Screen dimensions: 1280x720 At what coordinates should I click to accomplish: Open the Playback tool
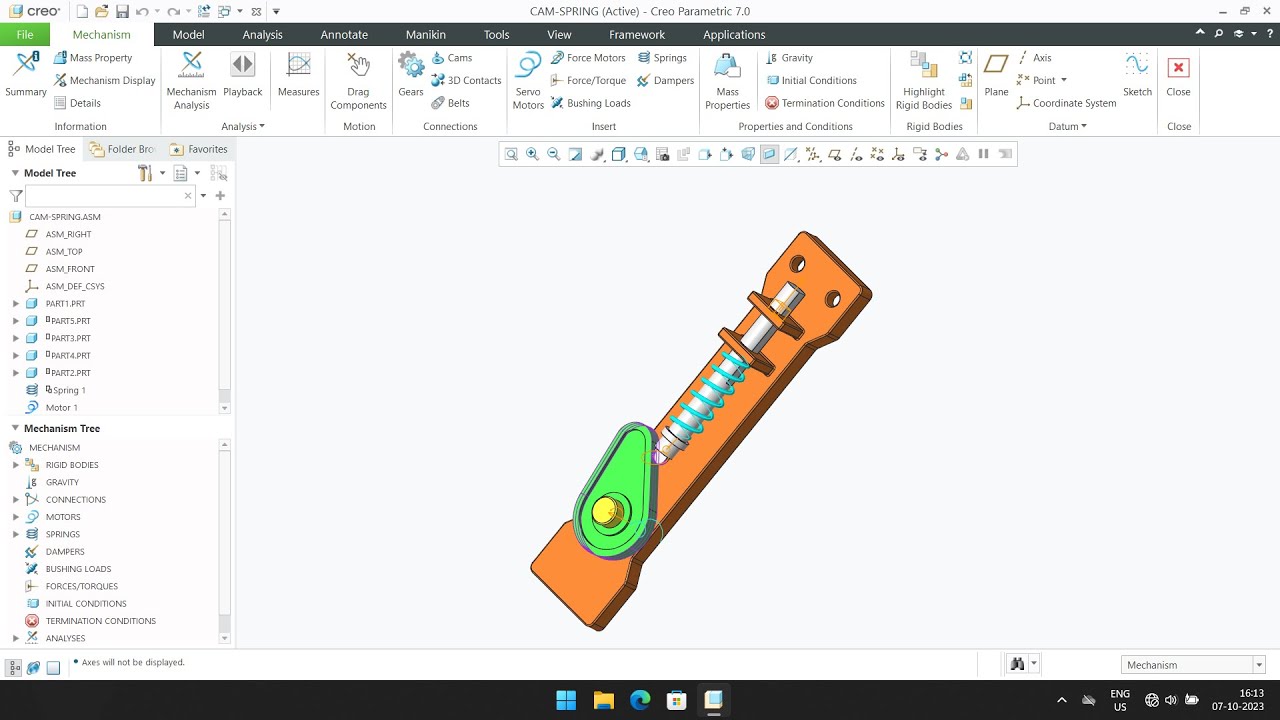[242, 76]
